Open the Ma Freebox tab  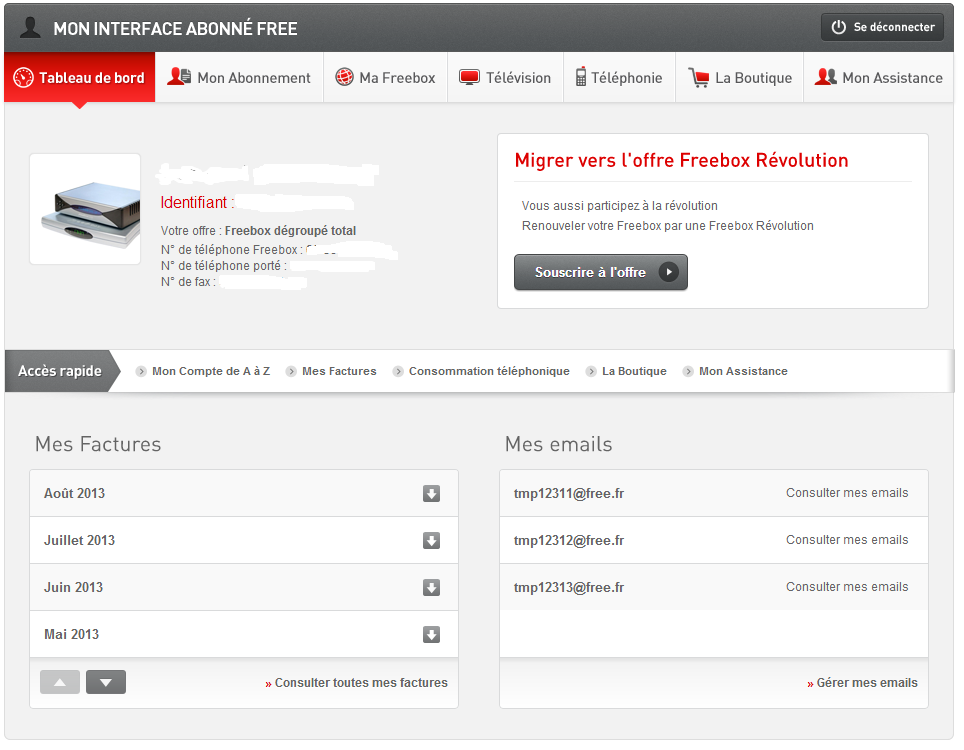coord(385,78)
